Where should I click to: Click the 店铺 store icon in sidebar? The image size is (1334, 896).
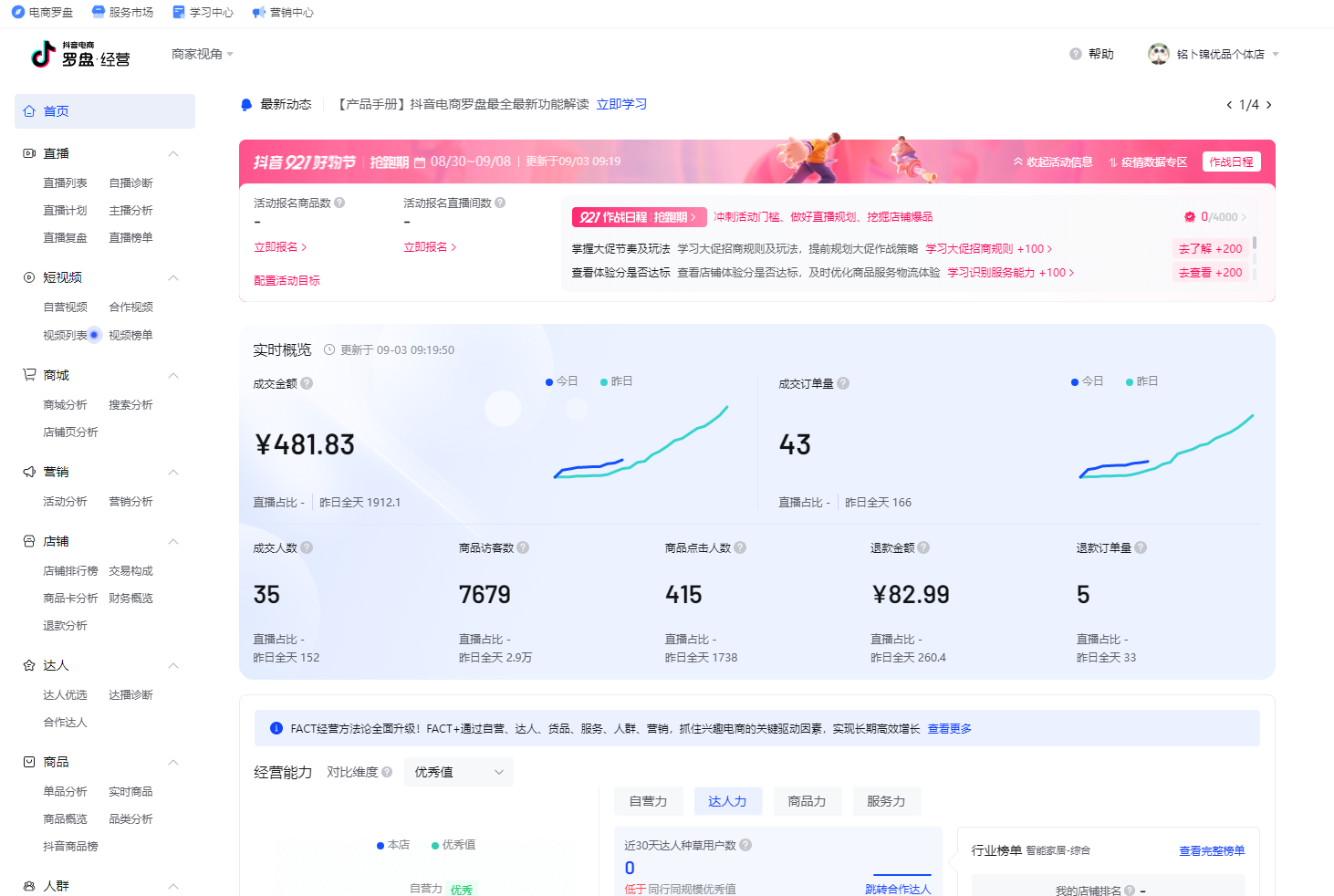[x=29, y=541]
